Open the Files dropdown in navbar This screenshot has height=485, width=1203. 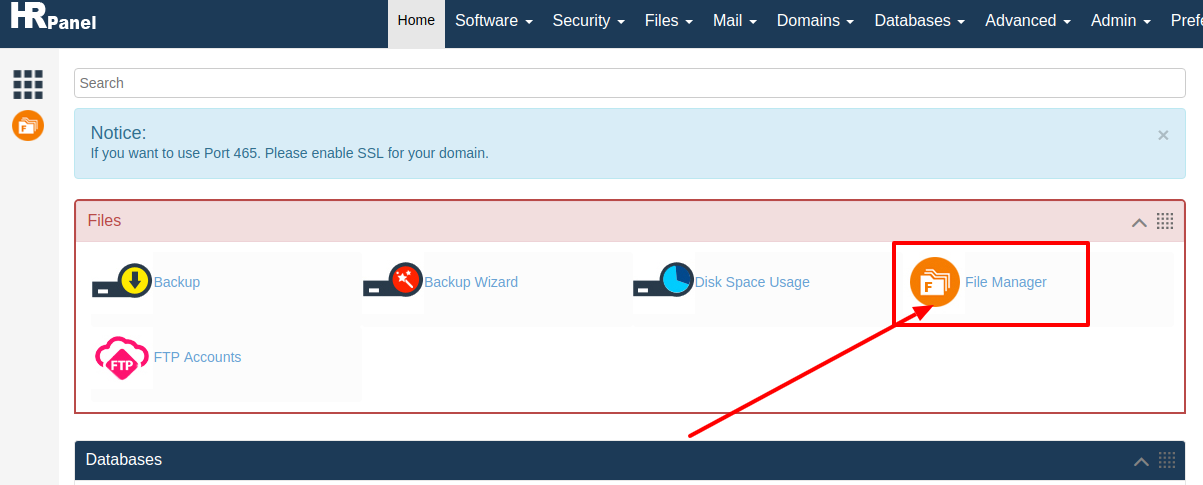(x=669, y=20)
